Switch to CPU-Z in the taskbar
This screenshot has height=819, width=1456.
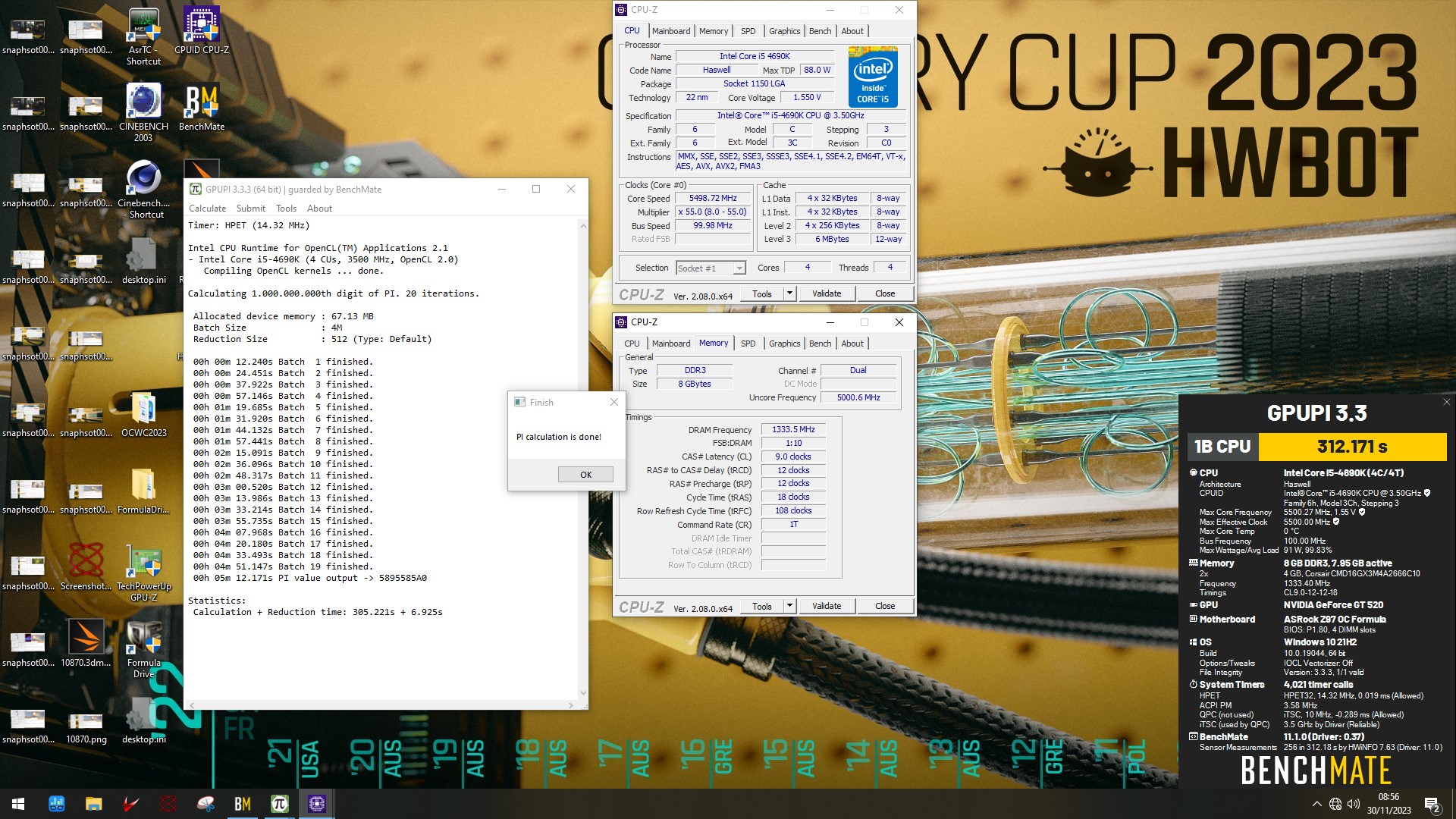click(317, 804)
